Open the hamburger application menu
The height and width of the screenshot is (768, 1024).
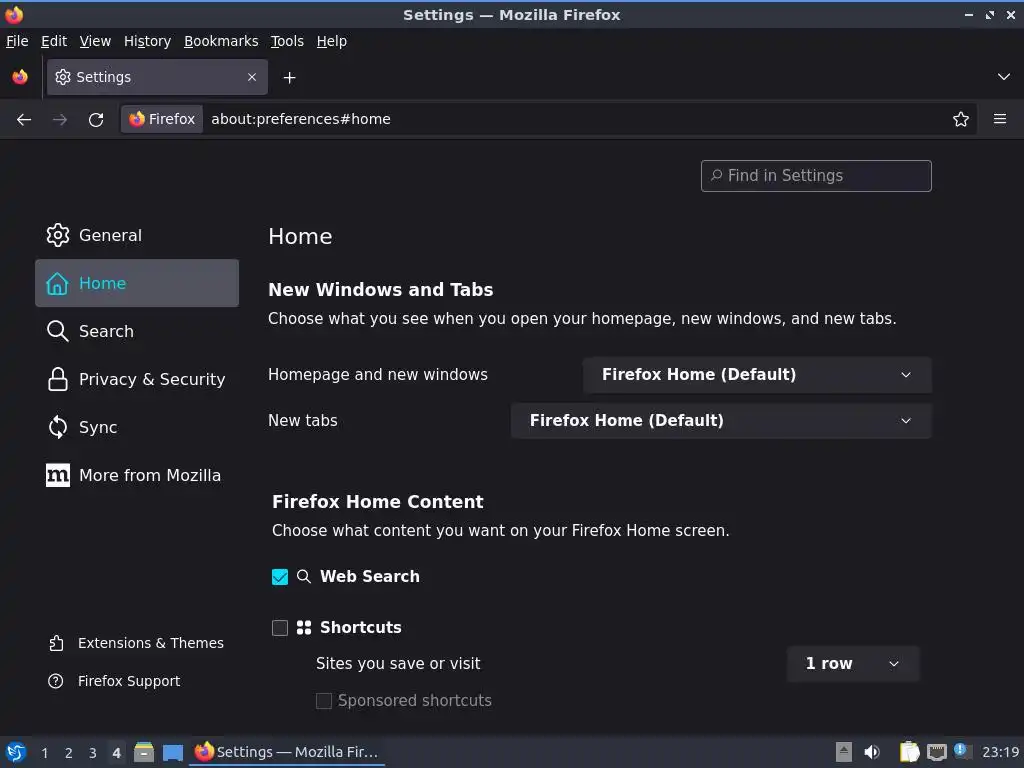click(x=1000, y=119)
